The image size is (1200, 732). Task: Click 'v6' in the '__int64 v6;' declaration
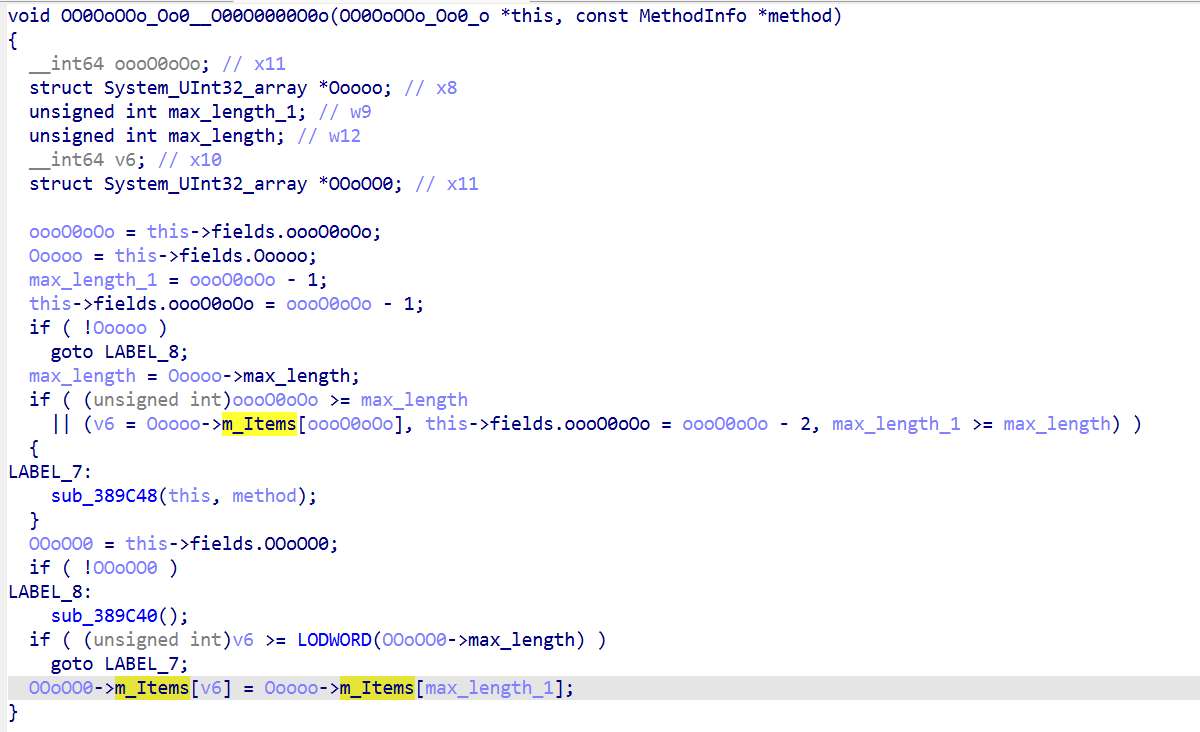124,160
